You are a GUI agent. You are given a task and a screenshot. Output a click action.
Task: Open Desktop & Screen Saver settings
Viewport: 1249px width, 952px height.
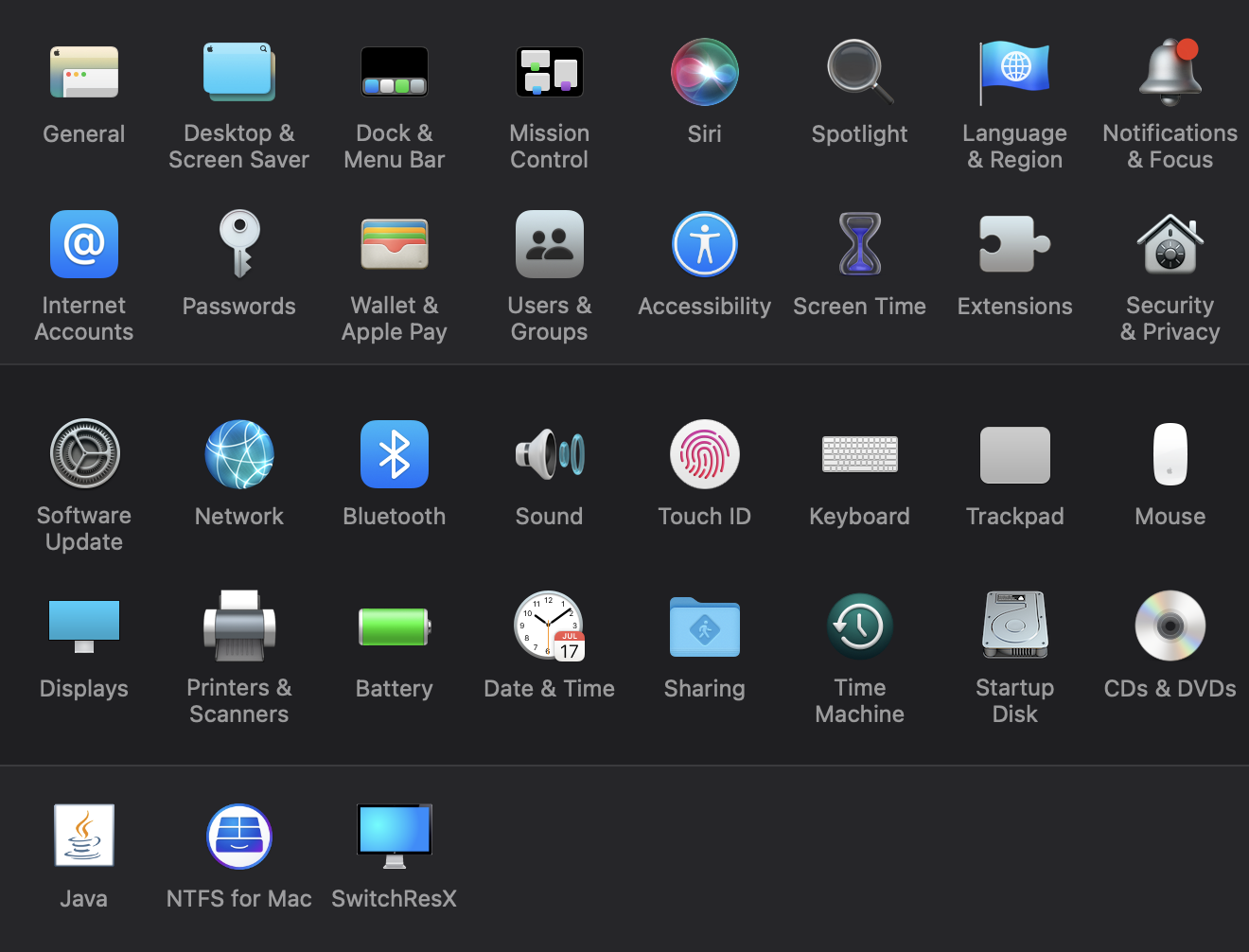click(239, 72)
